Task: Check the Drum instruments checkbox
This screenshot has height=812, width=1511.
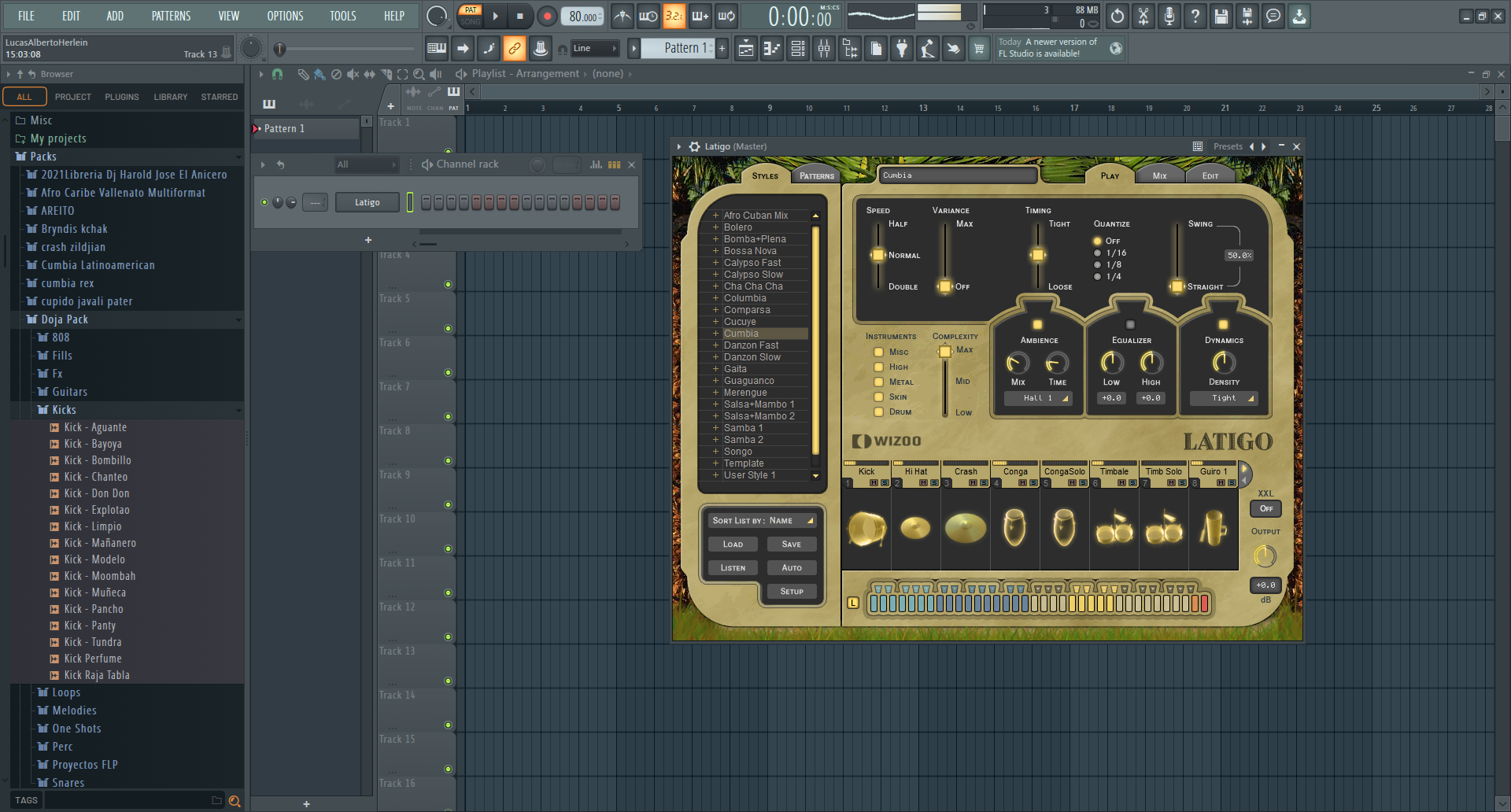Action: coord(878,412)
